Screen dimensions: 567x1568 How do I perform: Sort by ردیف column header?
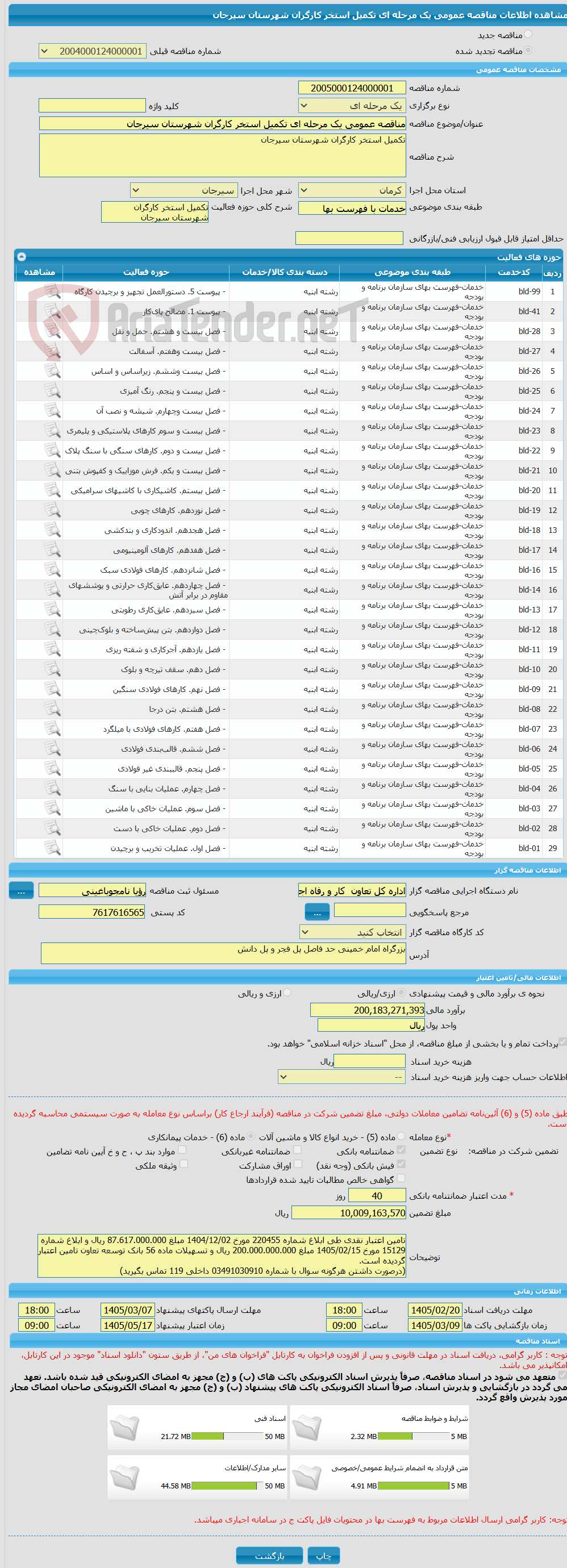(x=552, y=272)
